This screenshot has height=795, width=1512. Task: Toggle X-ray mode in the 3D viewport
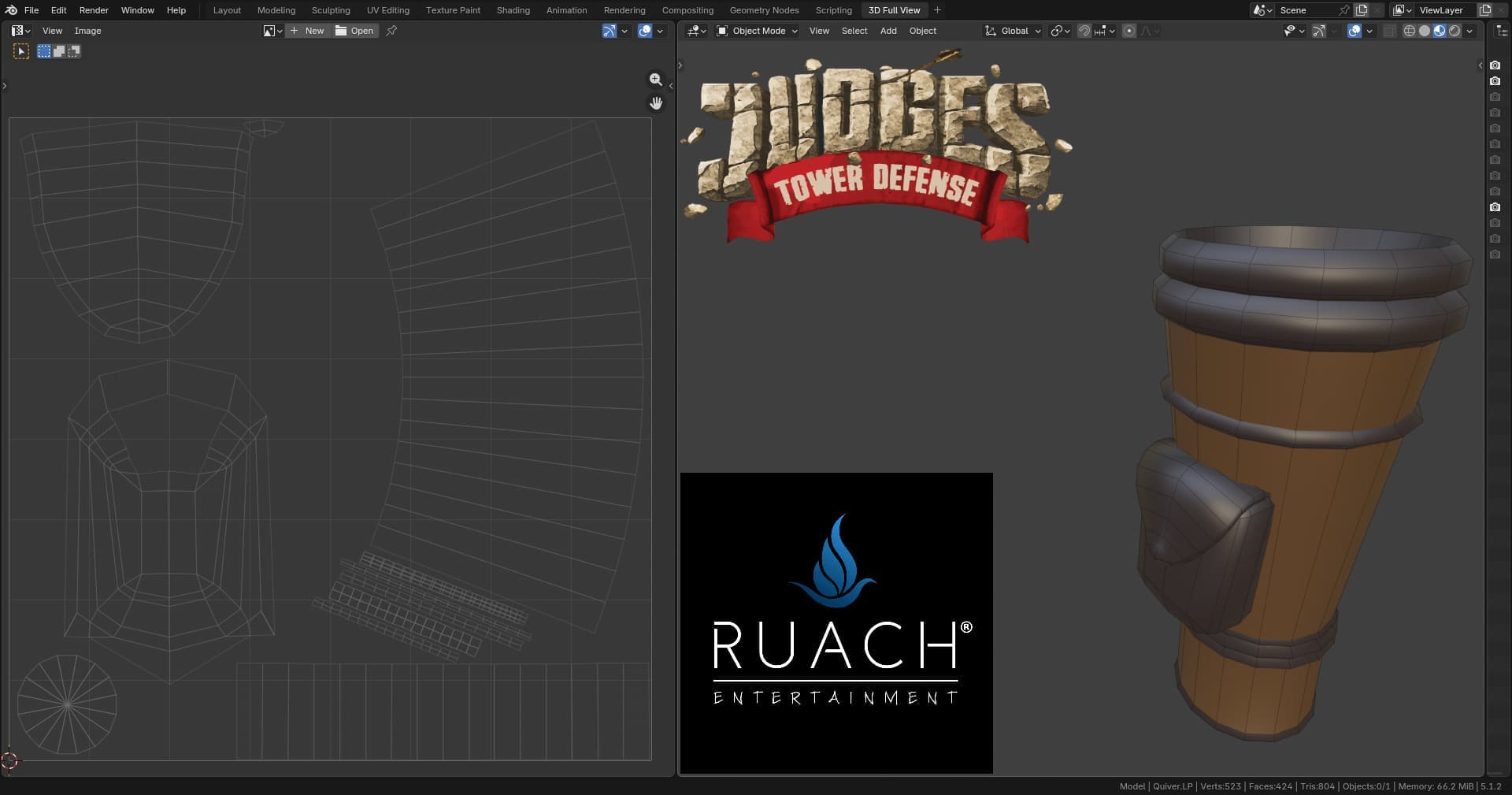point(1389,31)
